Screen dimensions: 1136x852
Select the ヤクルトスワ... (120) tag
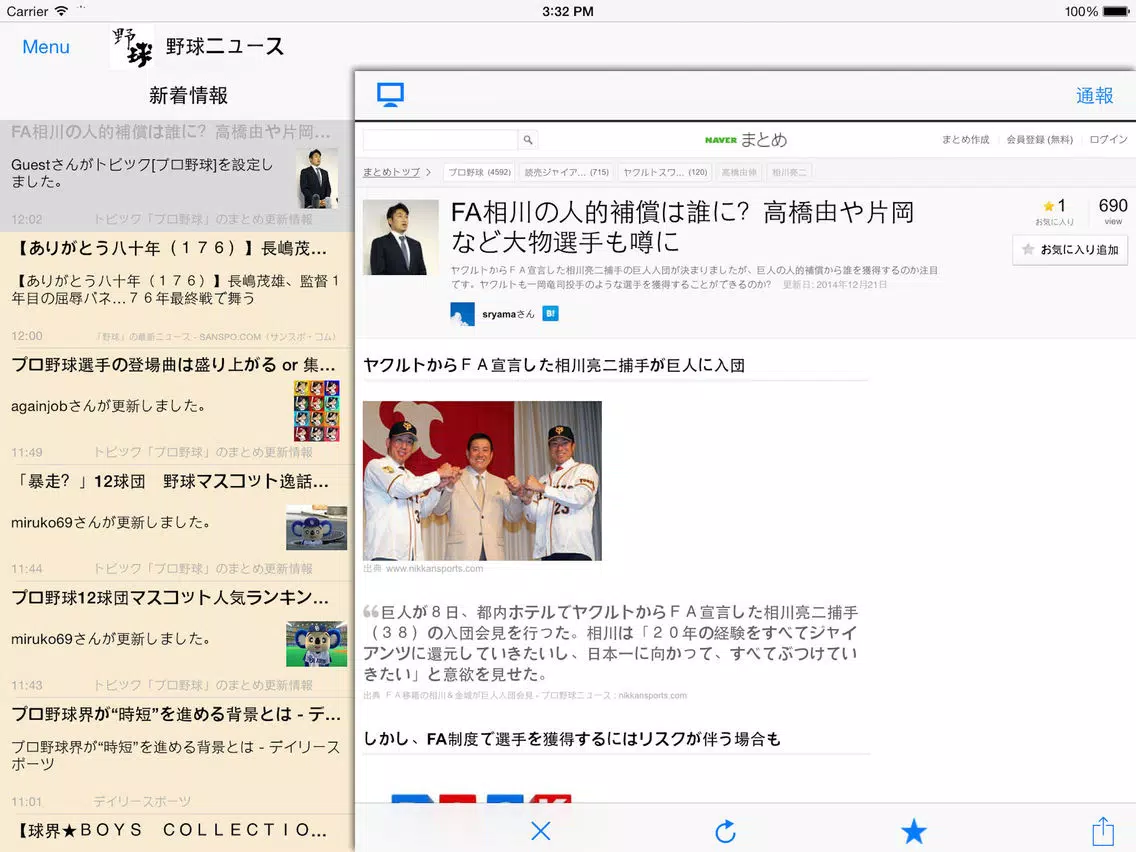click(665, 172)
